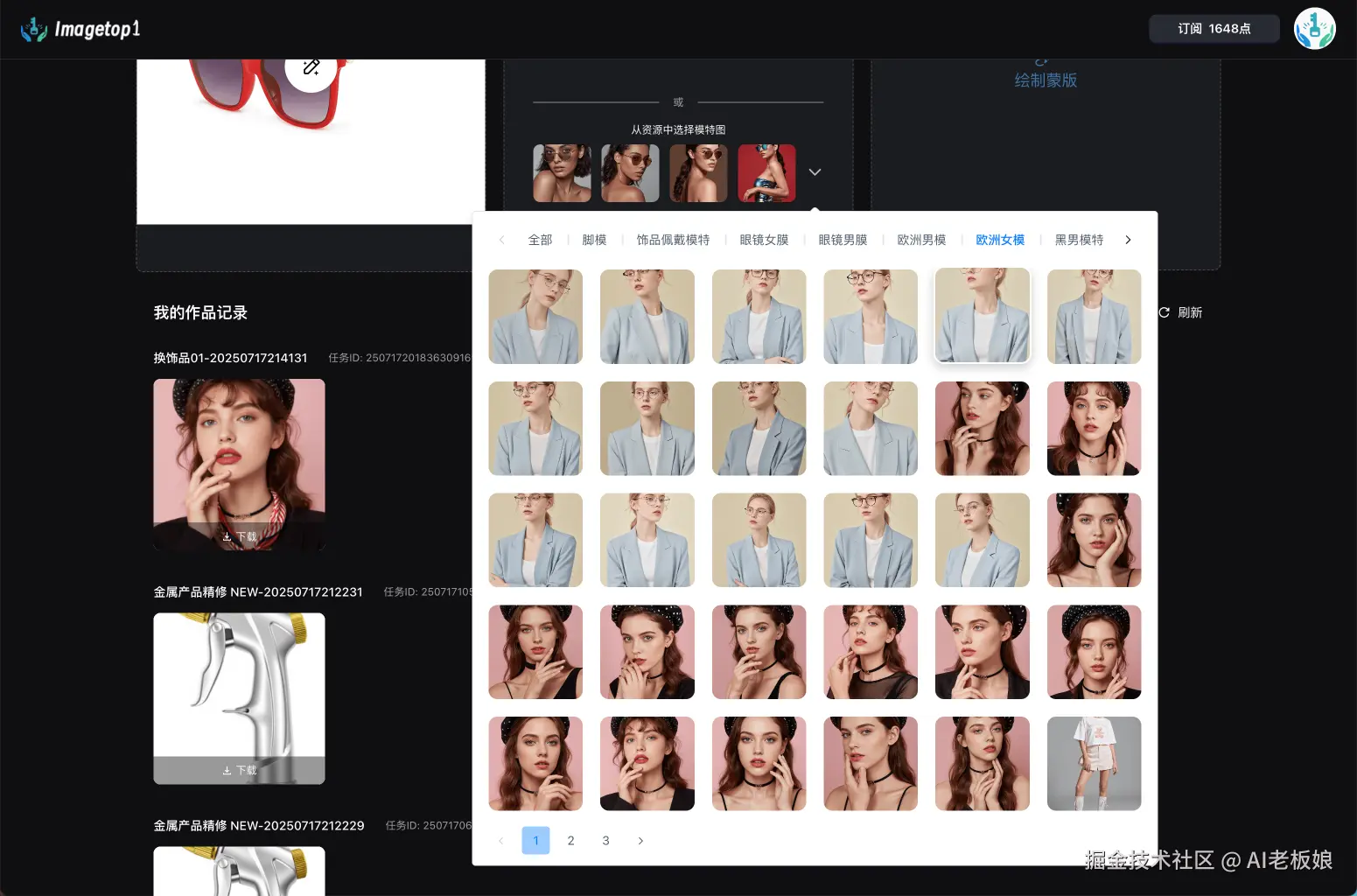Image resolution: width=1357 pixels, height=896 pixels.
Task: Pick second resource model on gray background
Action: coord(630,173)
